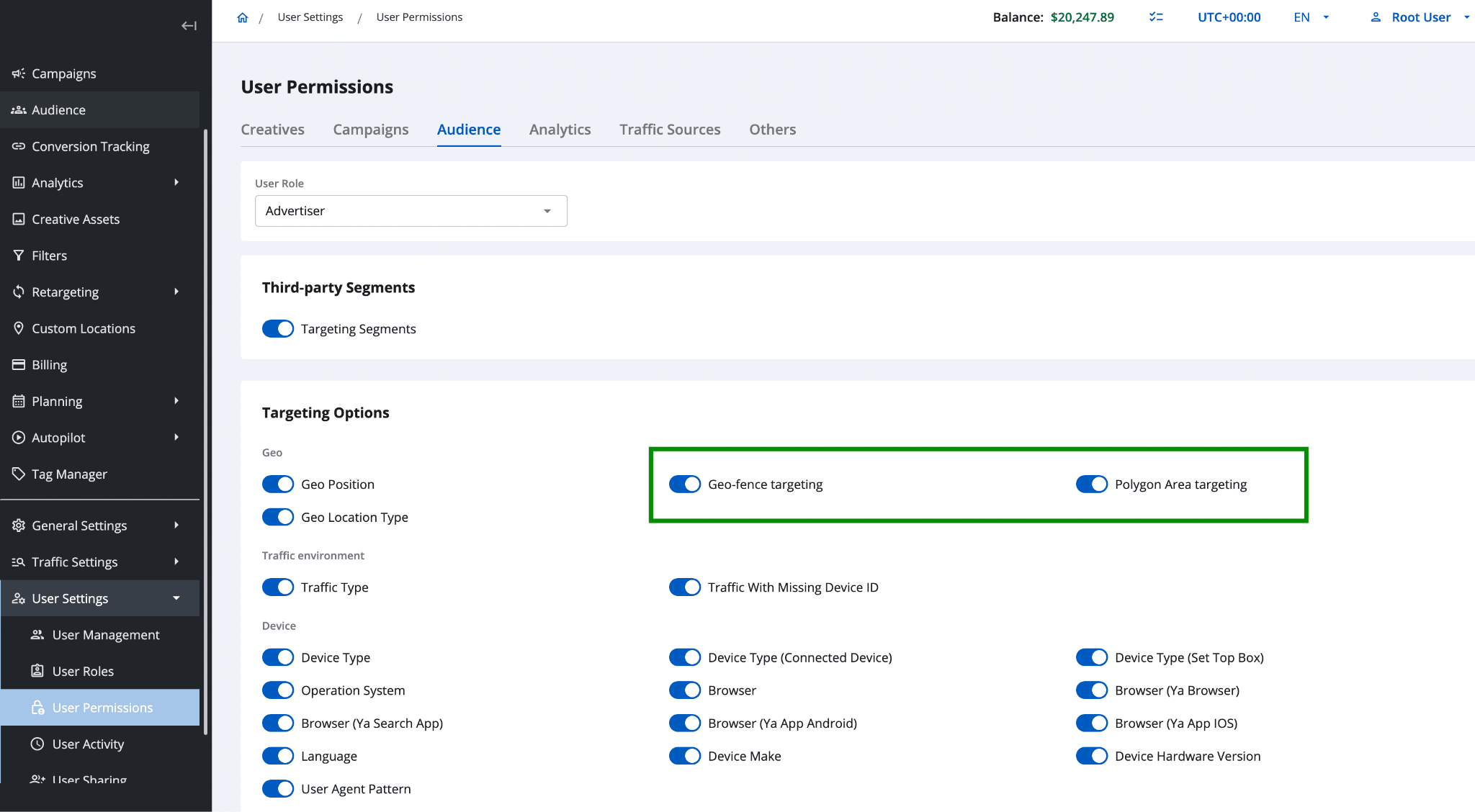Click the General Settings gear icon
This screenshot has width=1475, height=812.
(19, 525)
